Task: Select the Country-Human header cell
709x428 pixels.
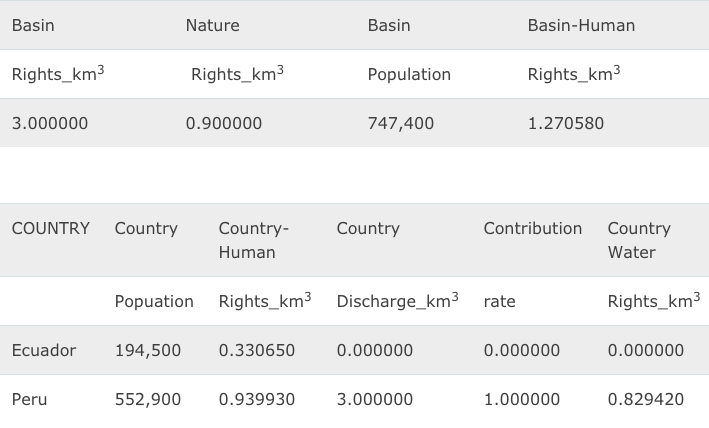Action: pos(254,240)
